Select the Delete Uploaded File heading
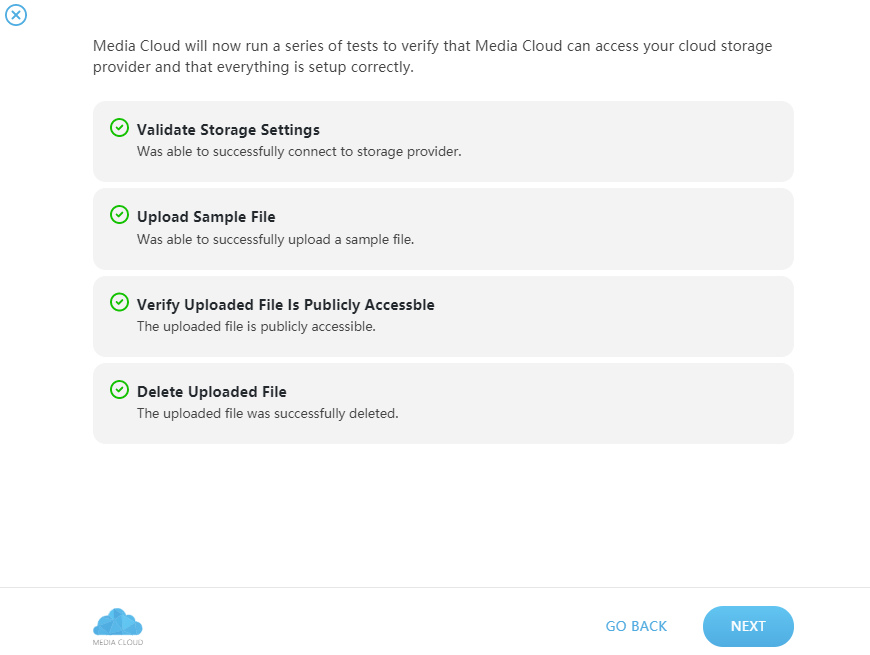Screen dimensions: 870x655 pyautogui.click(x=211, y=392)
